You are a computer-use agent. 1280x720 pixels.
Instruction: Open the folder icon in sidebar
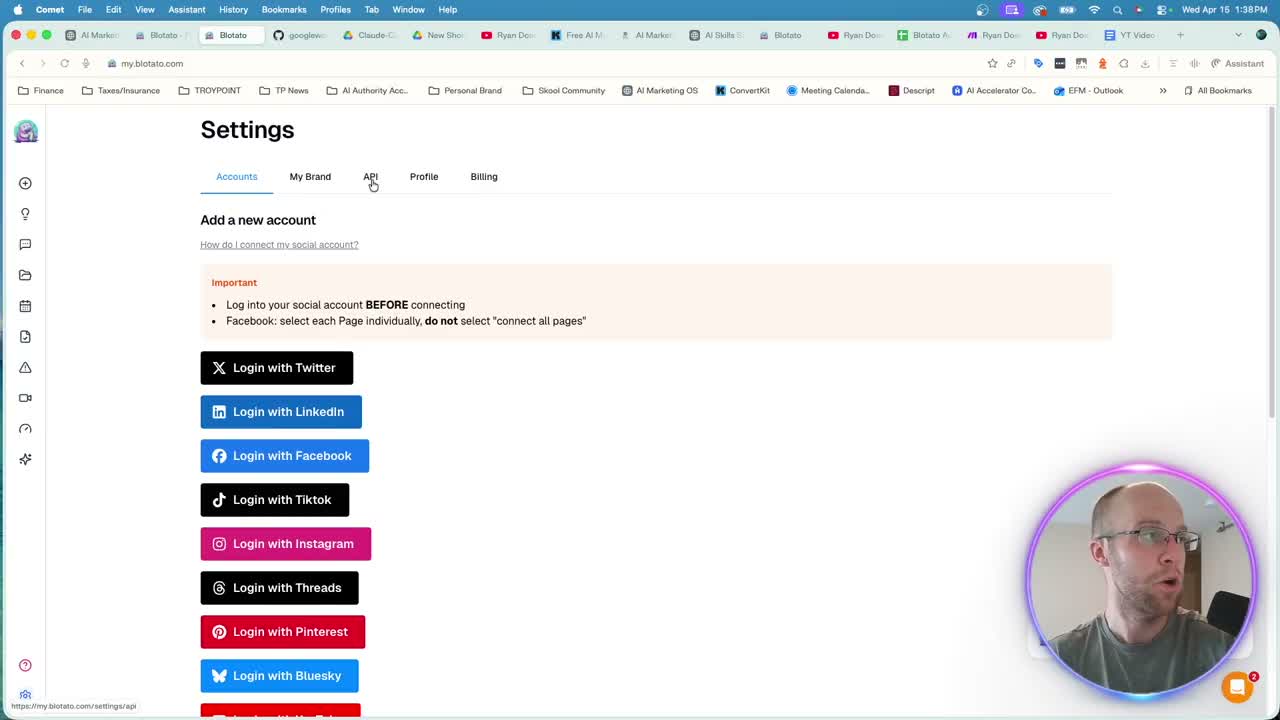click(x=25, y=275)
